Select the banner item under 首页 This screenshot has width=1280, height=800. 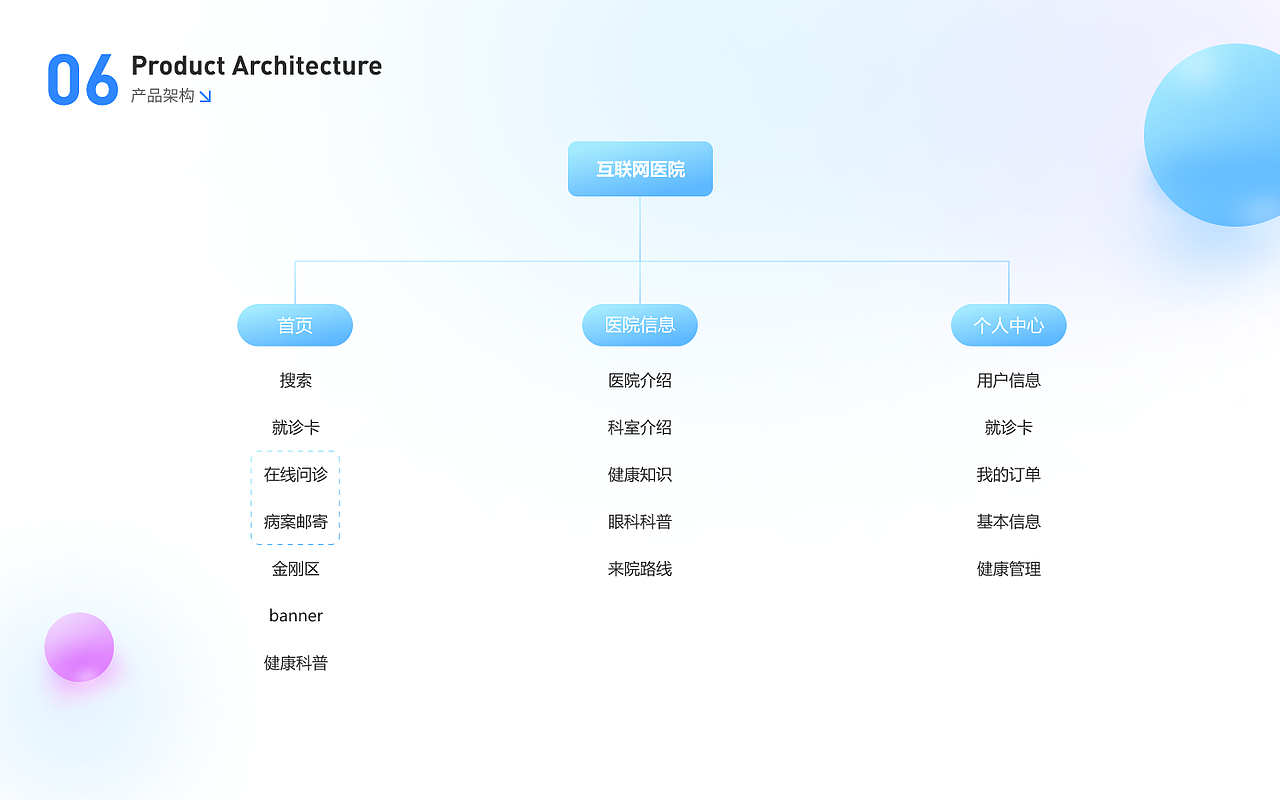[x=296, y=615]
